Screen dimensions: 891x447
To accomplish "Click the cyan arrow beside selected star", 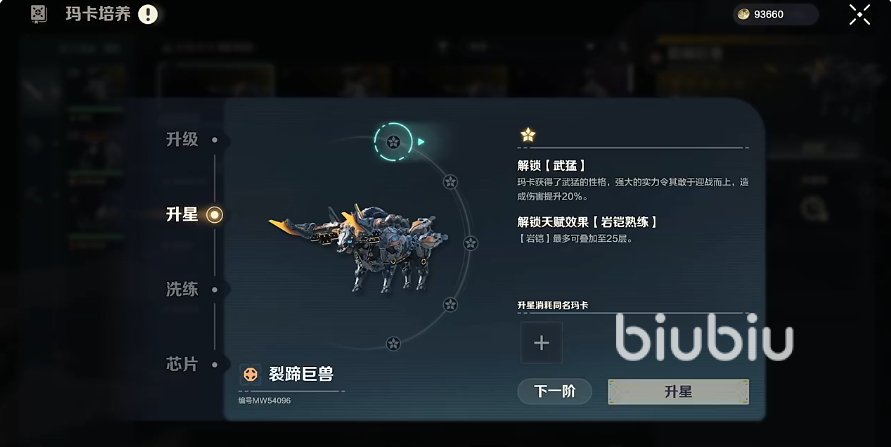I will point(421,142).
